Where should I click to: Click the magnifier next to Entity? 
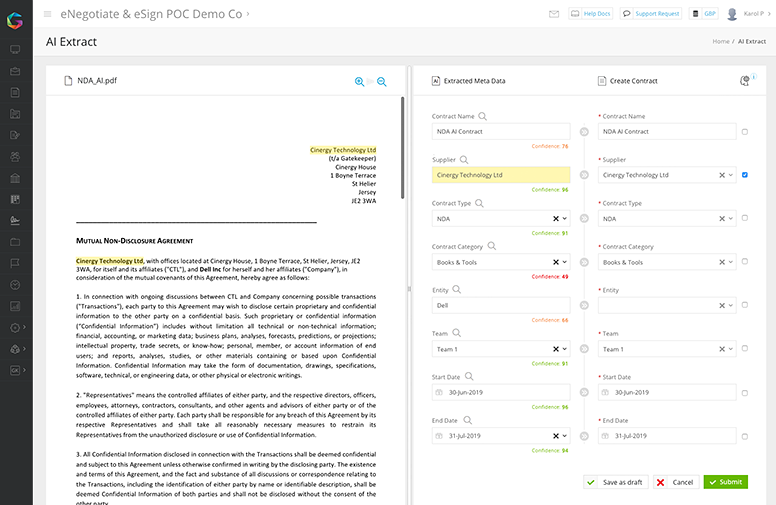click(457, 290)
